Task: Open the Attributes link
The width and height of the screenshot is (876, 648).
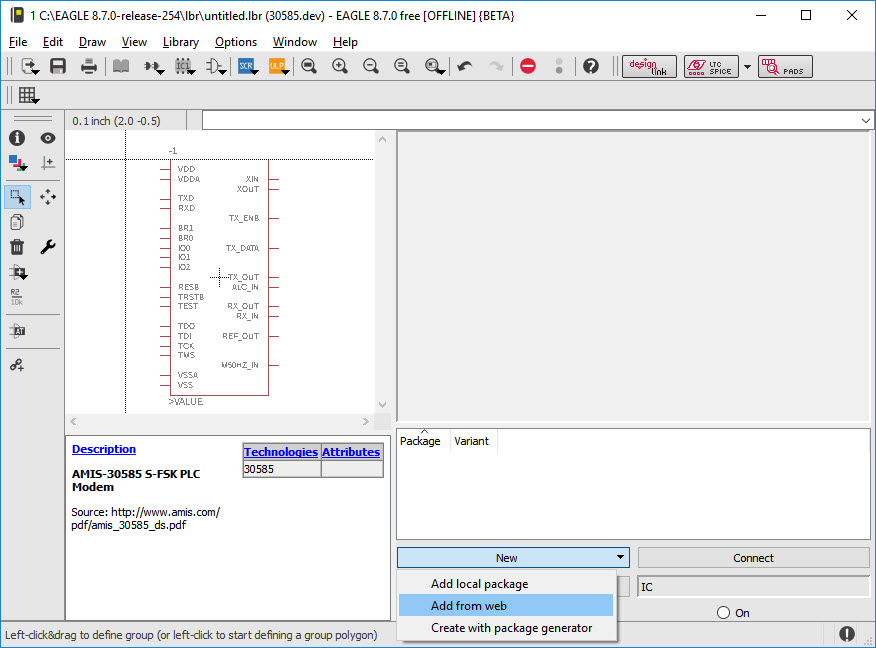Action: point(351,452)
